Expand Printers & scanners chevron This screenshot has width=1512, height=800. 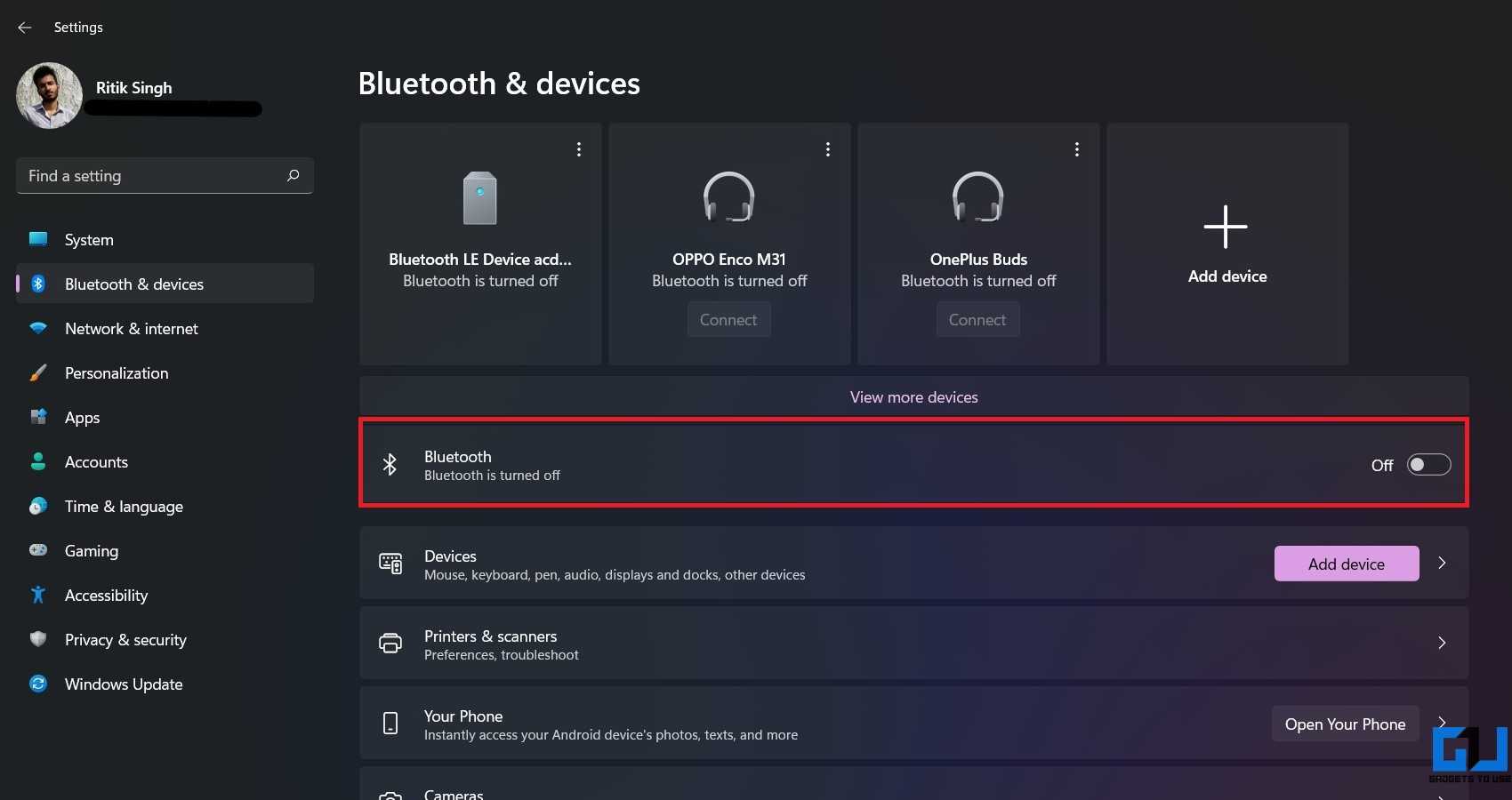click(x=1442, y=643)
